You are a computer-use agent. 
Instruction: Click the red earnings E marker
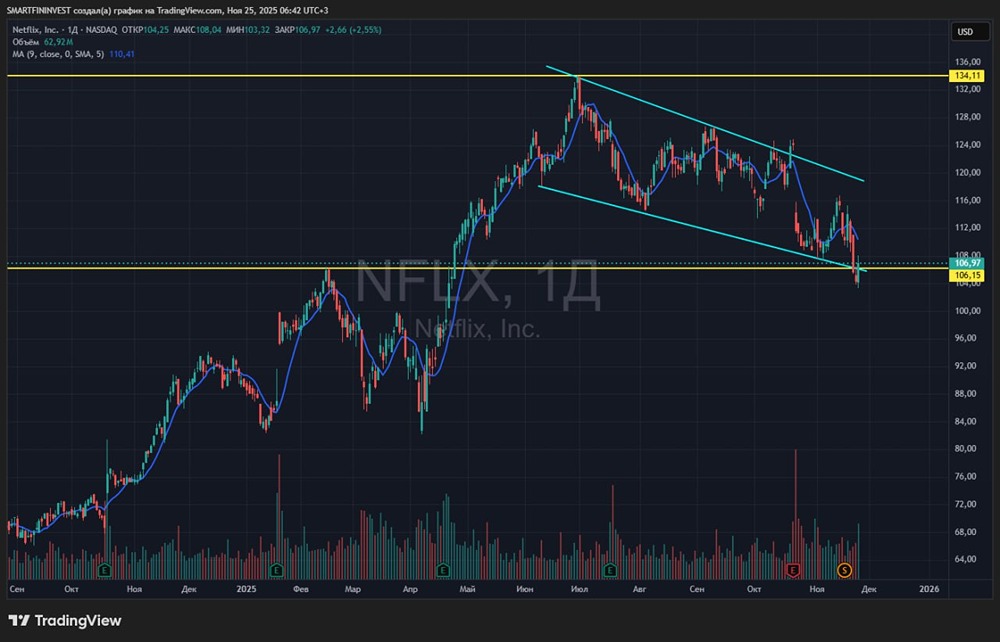pos(793,570)
